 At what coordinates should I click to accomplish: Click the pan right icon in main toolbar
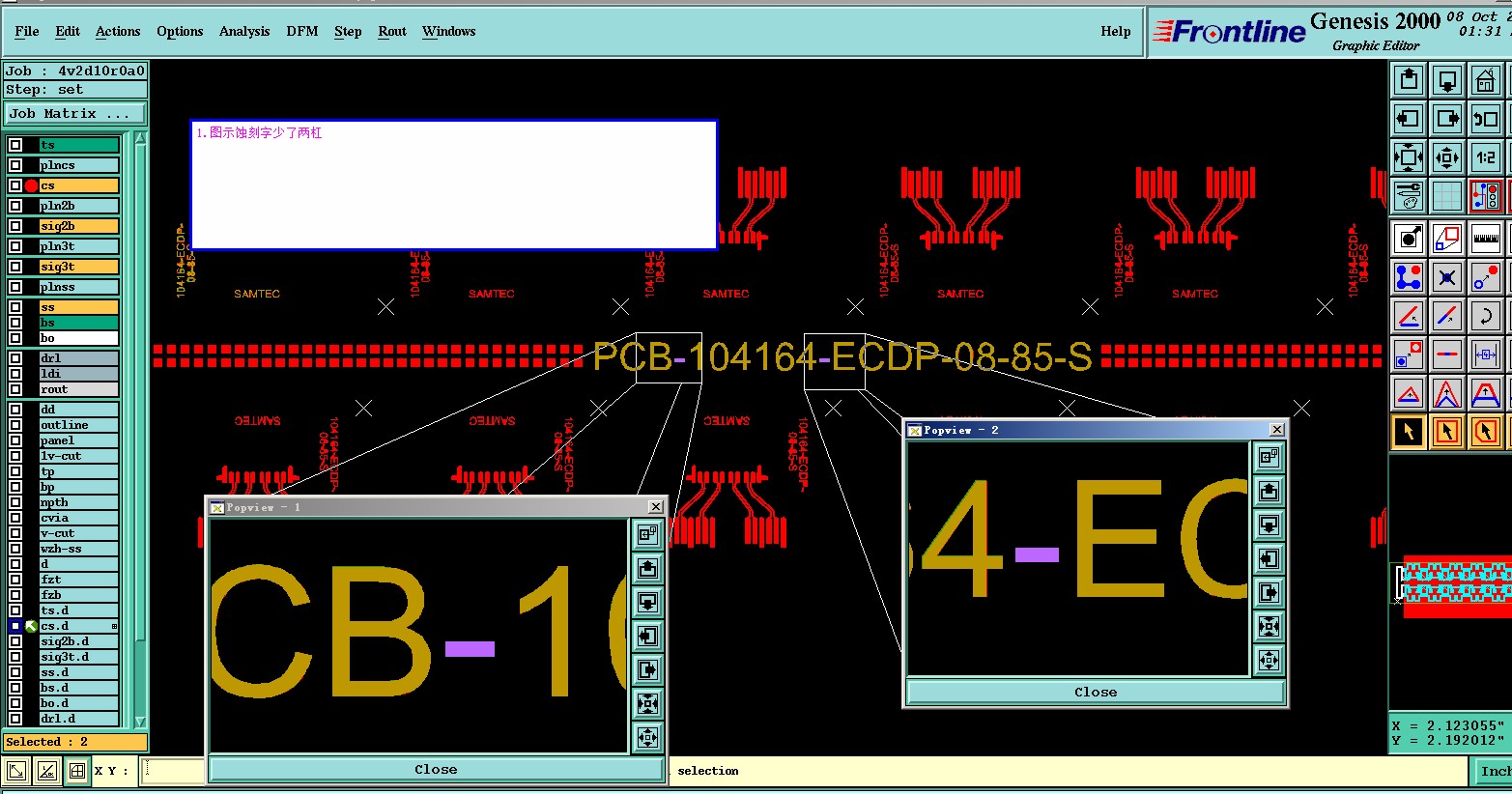click(1447, 119)
